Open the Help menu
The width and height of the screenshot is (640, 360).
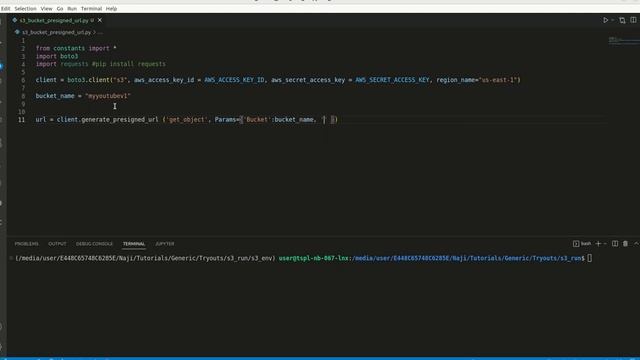(x=111, y=9)
